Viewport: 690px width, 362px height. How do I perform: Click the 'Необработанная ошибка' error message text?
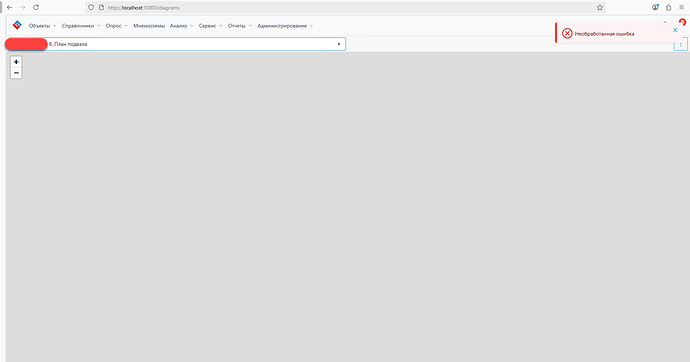604,34
